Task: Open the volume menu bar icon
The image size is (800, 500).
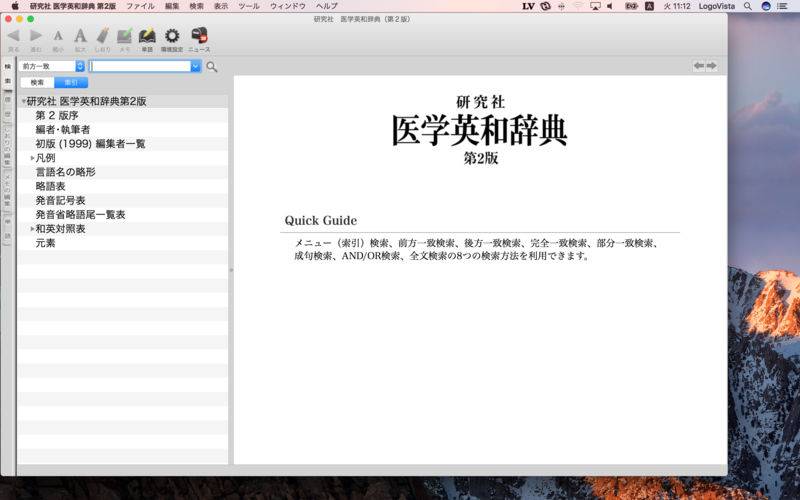Action: (610, 6)
